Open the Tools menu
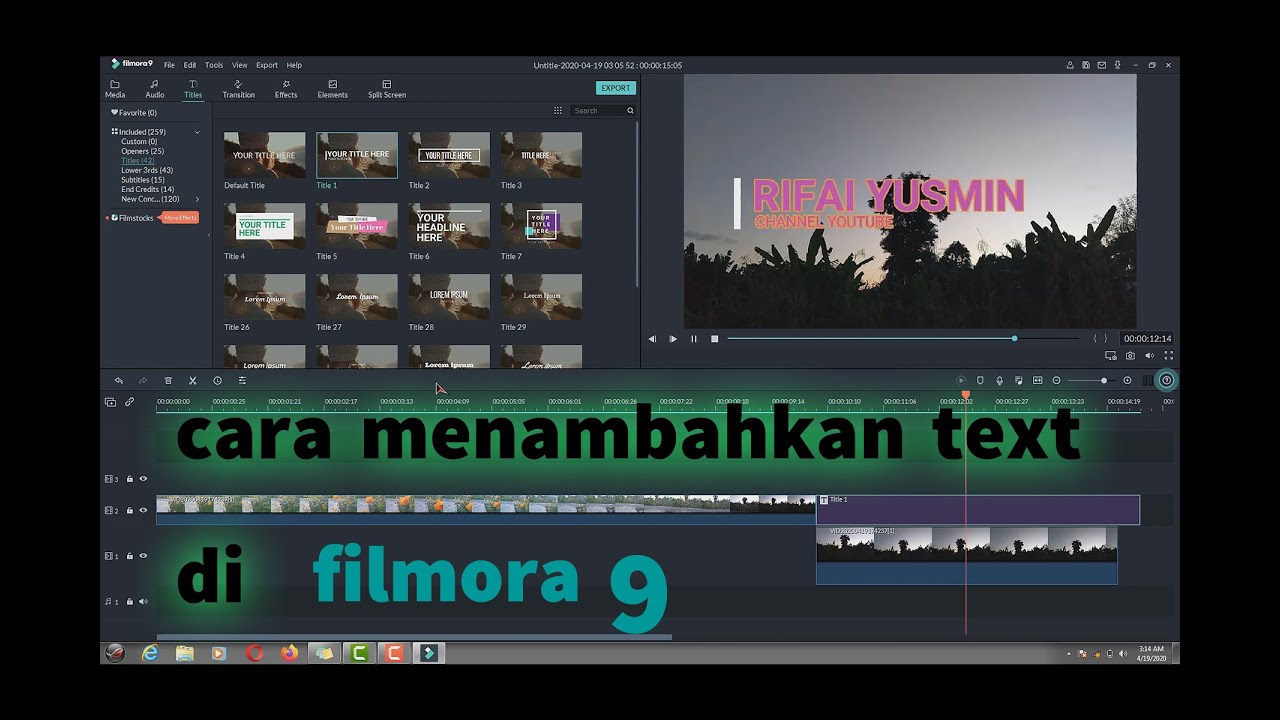Image resolution: width=1280 pixels, height=720 pixels. pos(214,65)
